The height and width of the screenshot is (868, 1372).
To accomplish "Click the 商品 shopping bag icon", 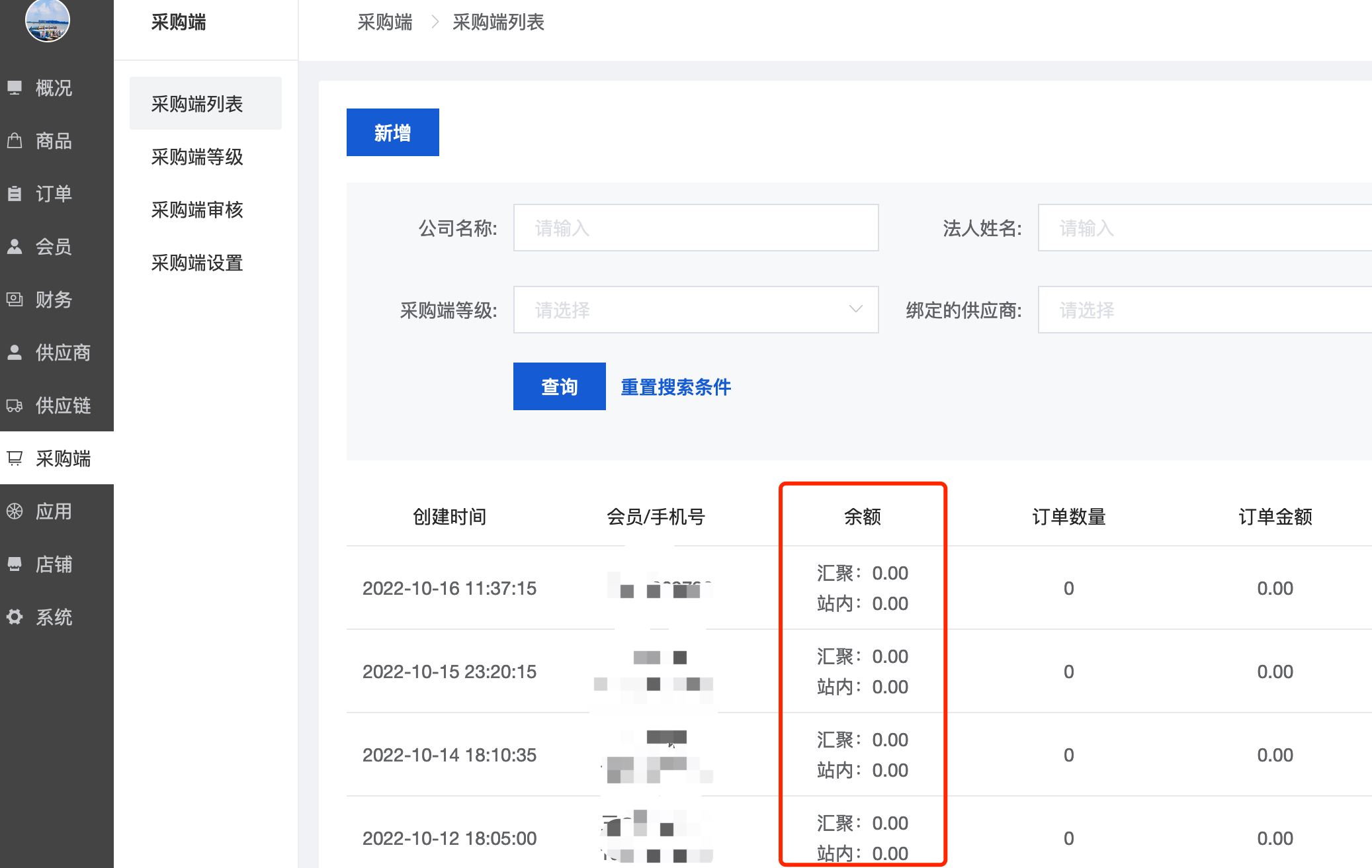I will click(x=15, y=140).
